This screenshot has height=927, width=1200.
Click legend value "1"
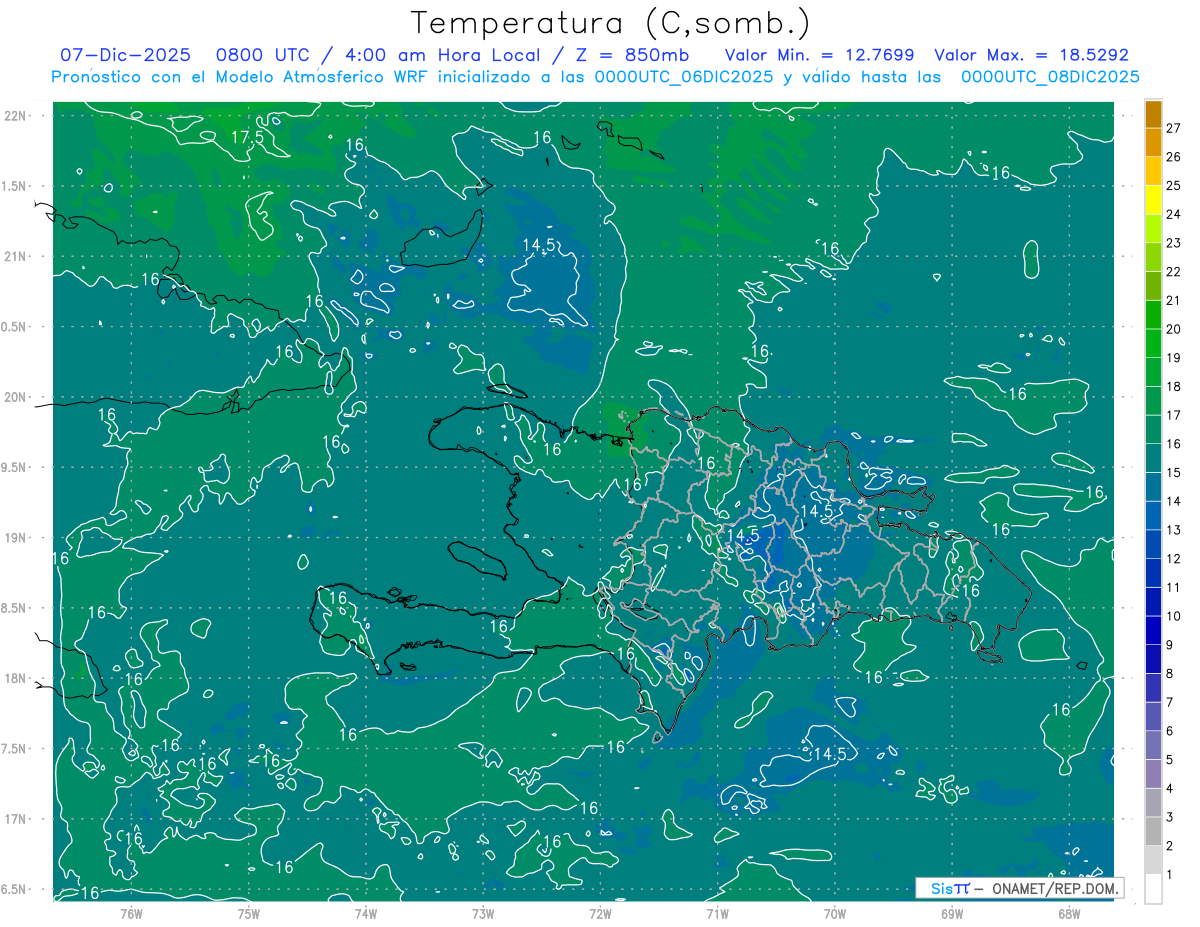1169,875
